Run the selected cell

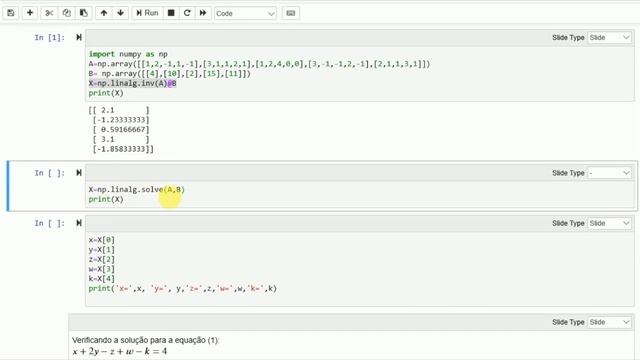pyautogui.click(x=147, y=13)
